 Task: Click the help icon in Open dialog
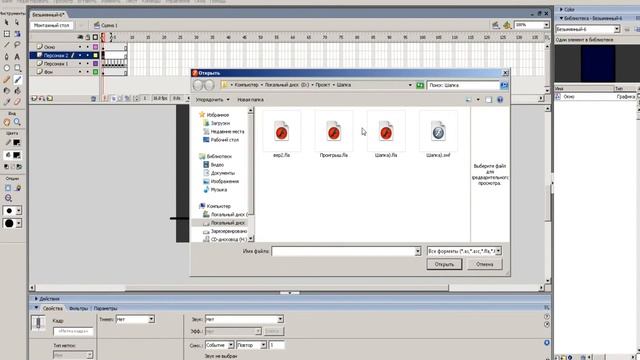coord(500,100)
